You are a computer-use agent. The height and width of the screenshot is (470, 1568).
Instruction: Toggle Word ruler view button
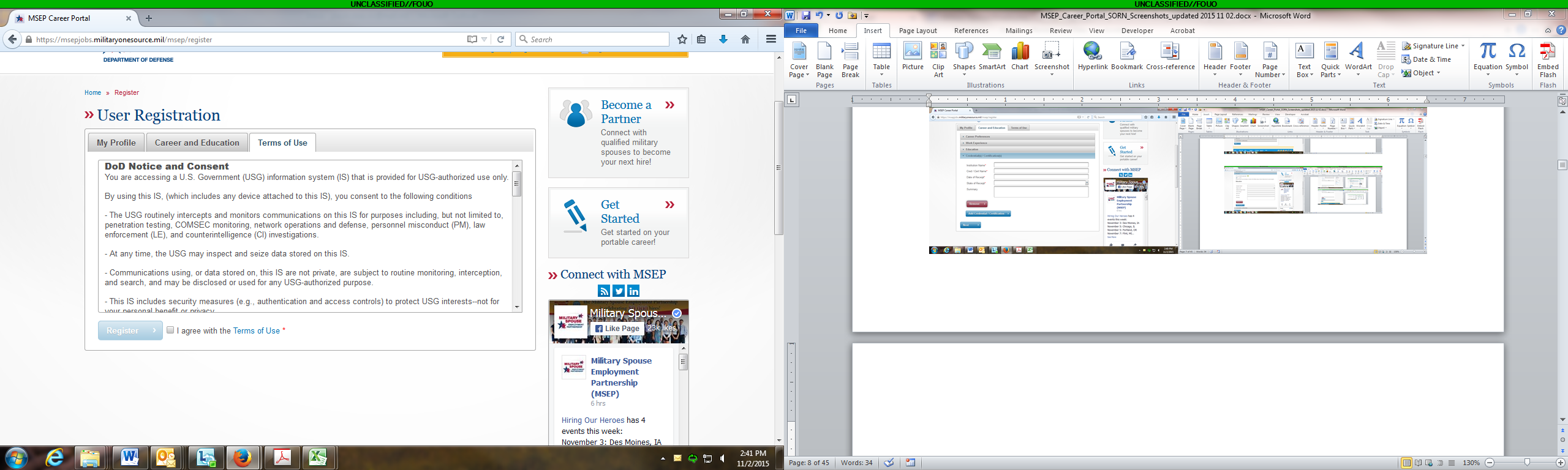pos(1562,101)
